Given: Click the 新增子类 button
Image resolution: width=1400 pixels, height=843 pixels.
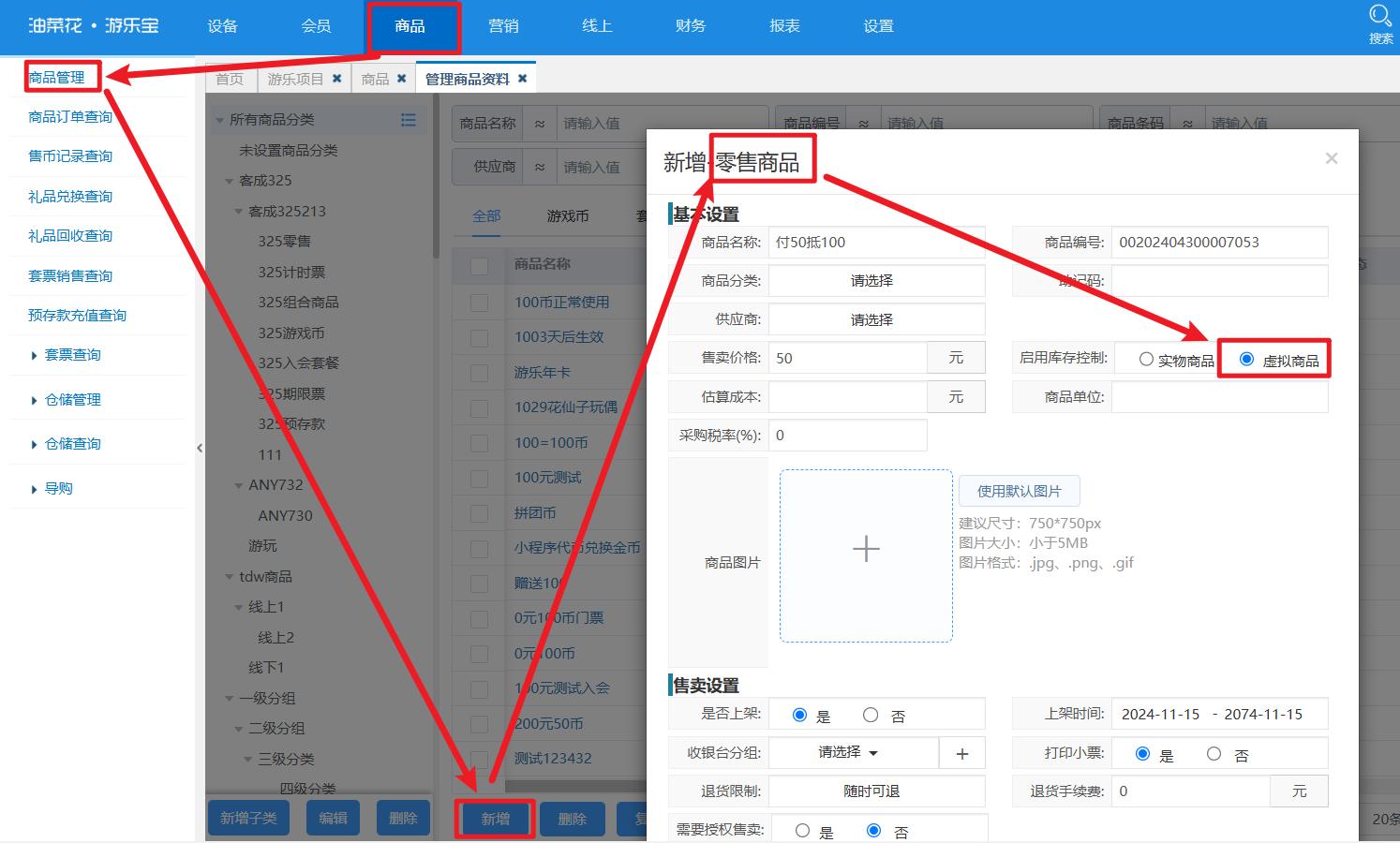Looking at the screenshot, I should tap(248, 818).
